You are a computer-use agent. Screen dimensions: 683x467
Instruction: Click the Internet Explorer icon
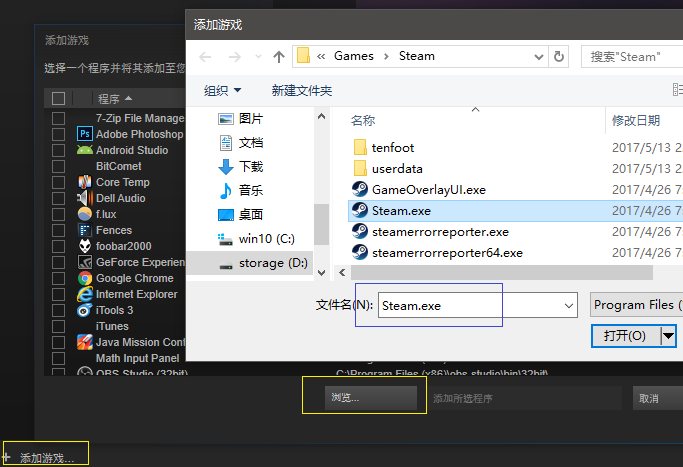(x=85, y=294)
